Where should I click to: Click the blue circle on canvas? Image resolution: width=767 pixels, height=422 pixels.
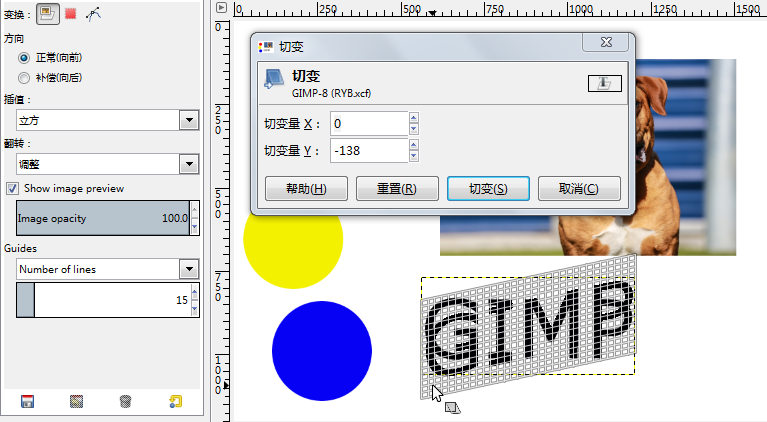point(322,351)
